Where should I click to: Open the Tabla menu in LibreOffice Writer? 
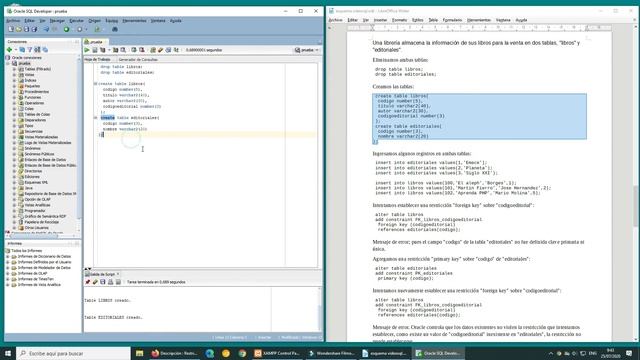433,20
